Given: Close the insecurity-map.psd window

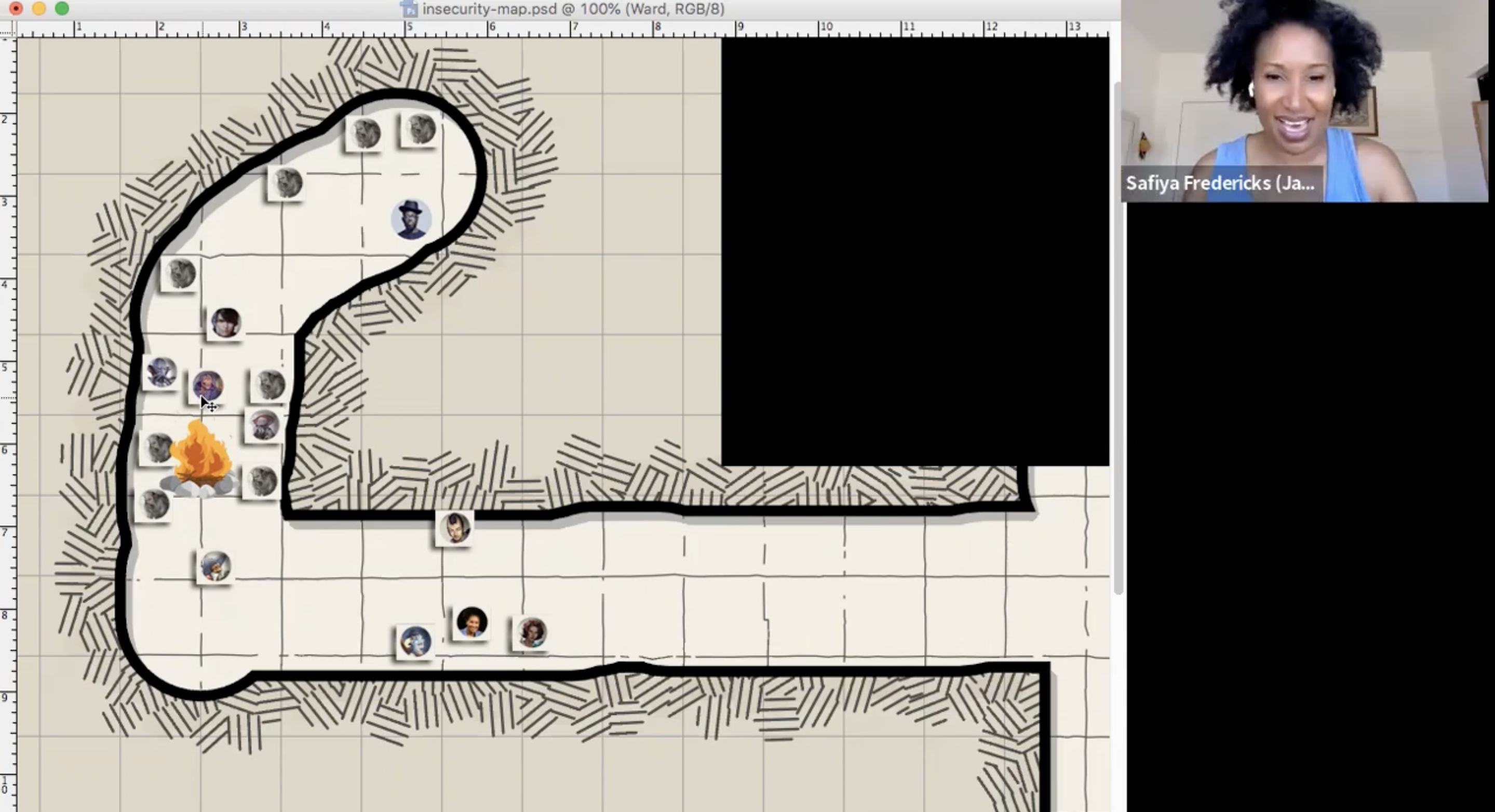Looking at the screenshot, I should click(x=16, y=9).
